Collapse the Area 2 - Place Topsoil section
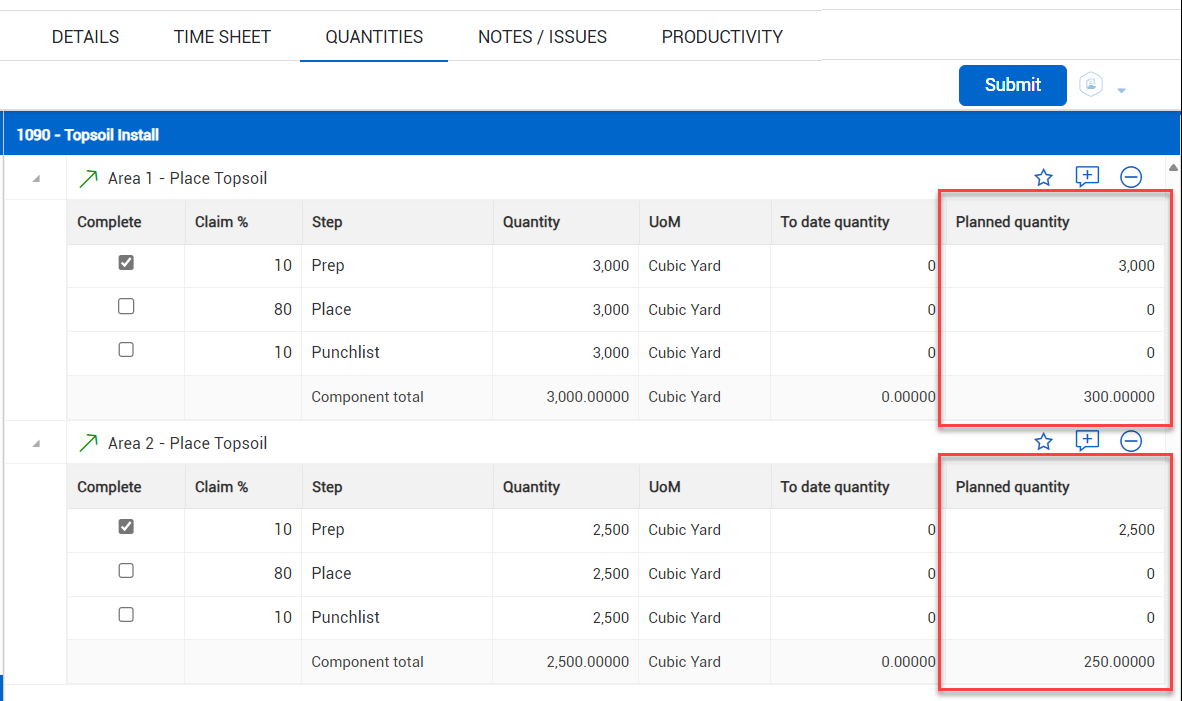This screenshot has width=1182, height=701. (36, 443)
